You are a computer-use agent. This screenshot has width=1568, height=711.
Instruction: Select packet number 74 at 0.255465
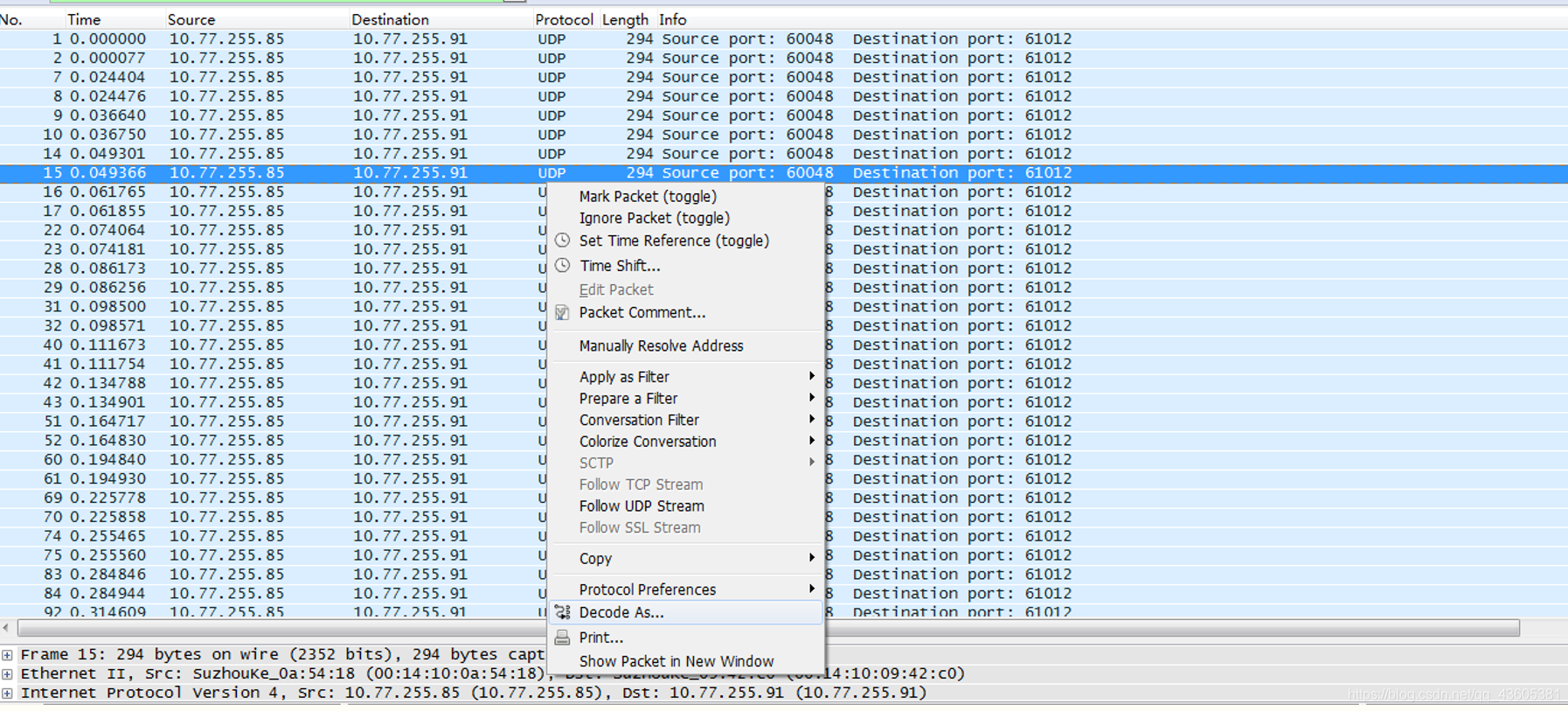tap(271, 536)
